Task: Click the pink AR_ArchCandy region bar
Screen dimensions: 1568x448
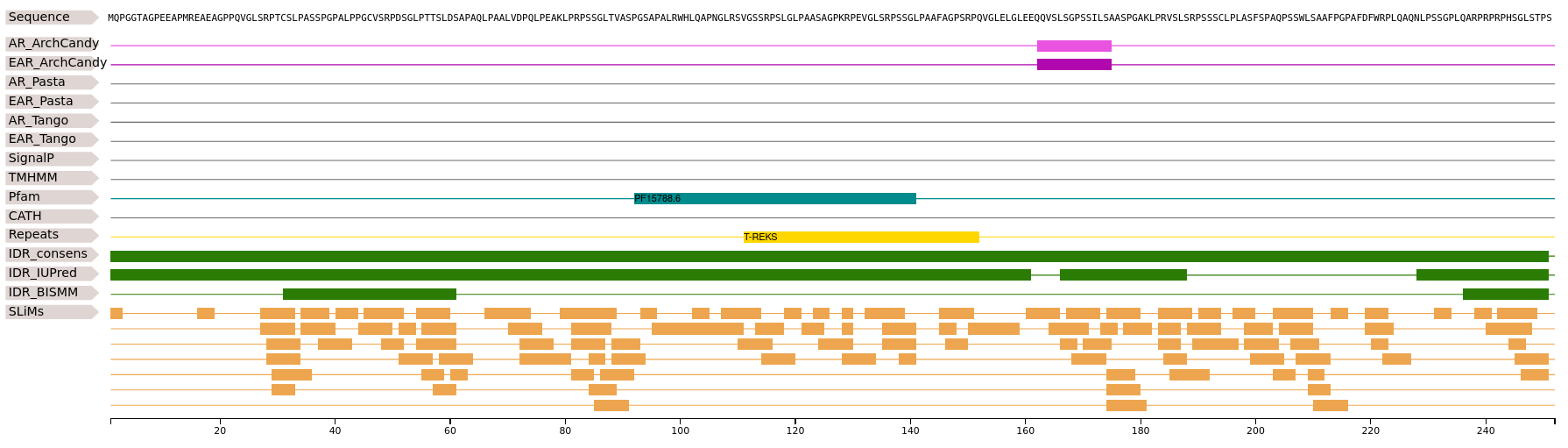Action: tap(1074, 46)
